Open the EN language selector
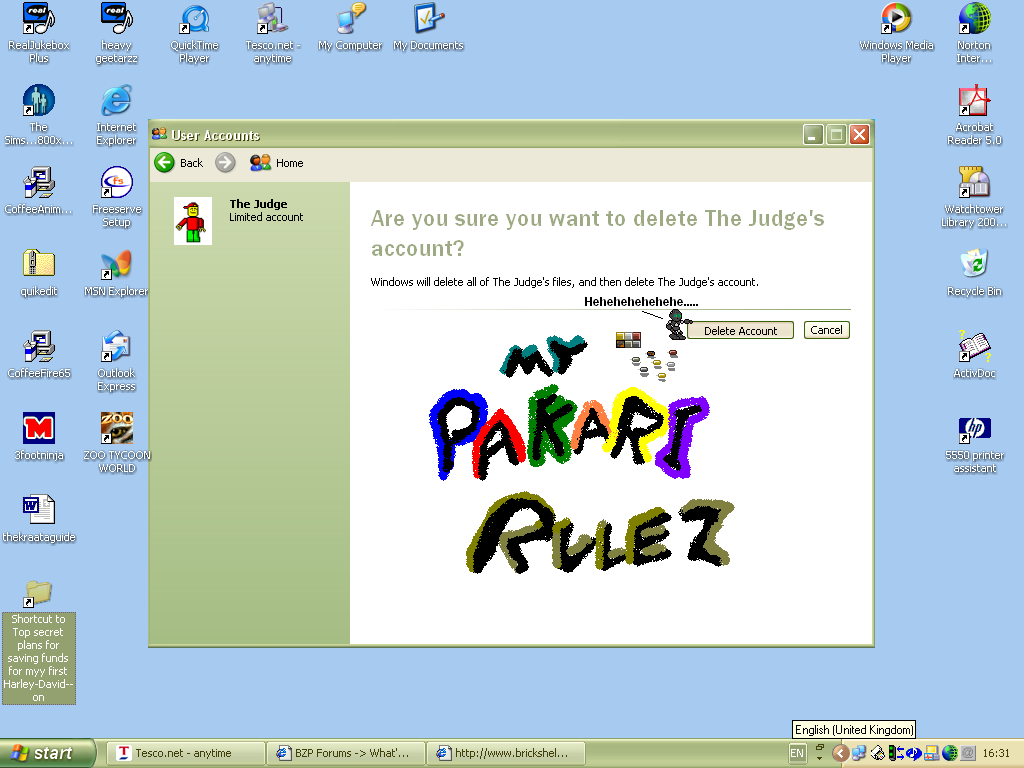 pyautogui.click(x=797, y=753)
